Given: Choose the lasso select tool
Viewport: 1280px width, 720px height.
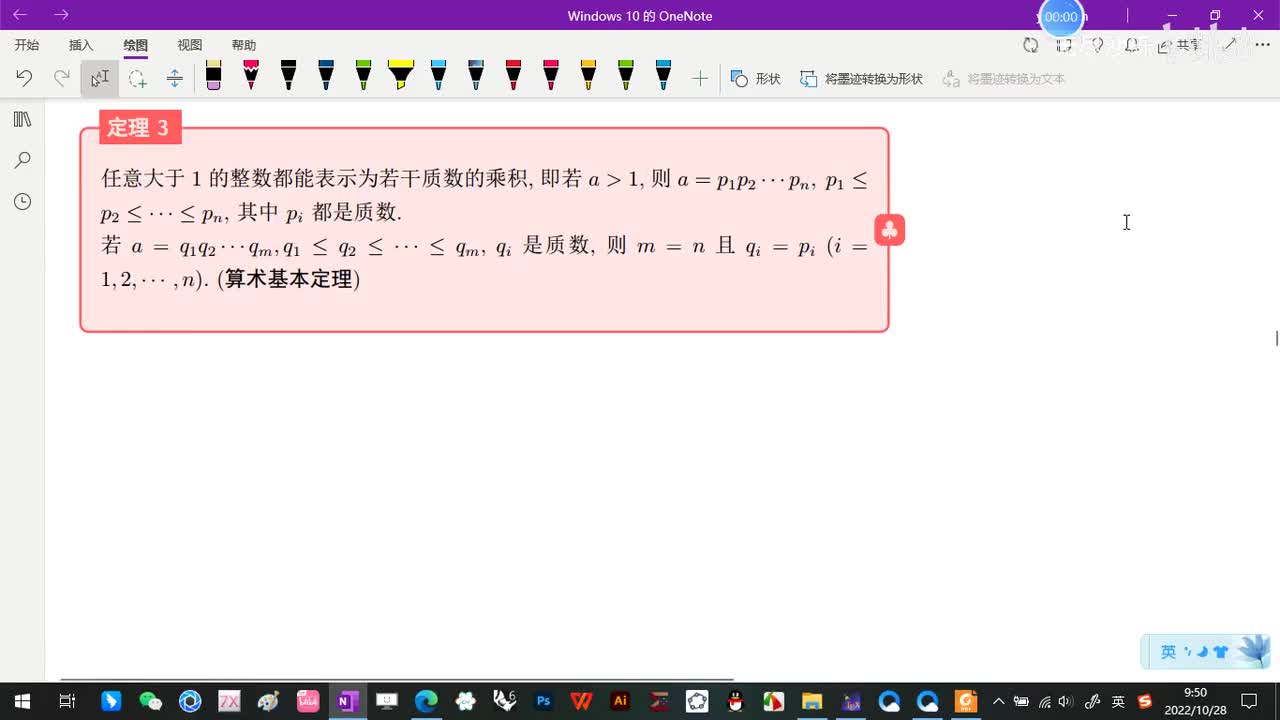Looking at the screenshot, I should point(137,78).
